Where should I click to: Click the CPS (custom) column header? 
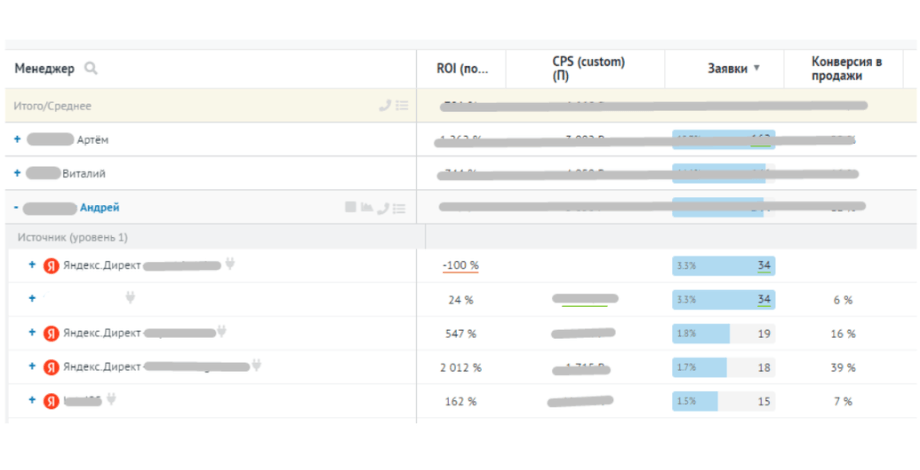click(587, 69)
